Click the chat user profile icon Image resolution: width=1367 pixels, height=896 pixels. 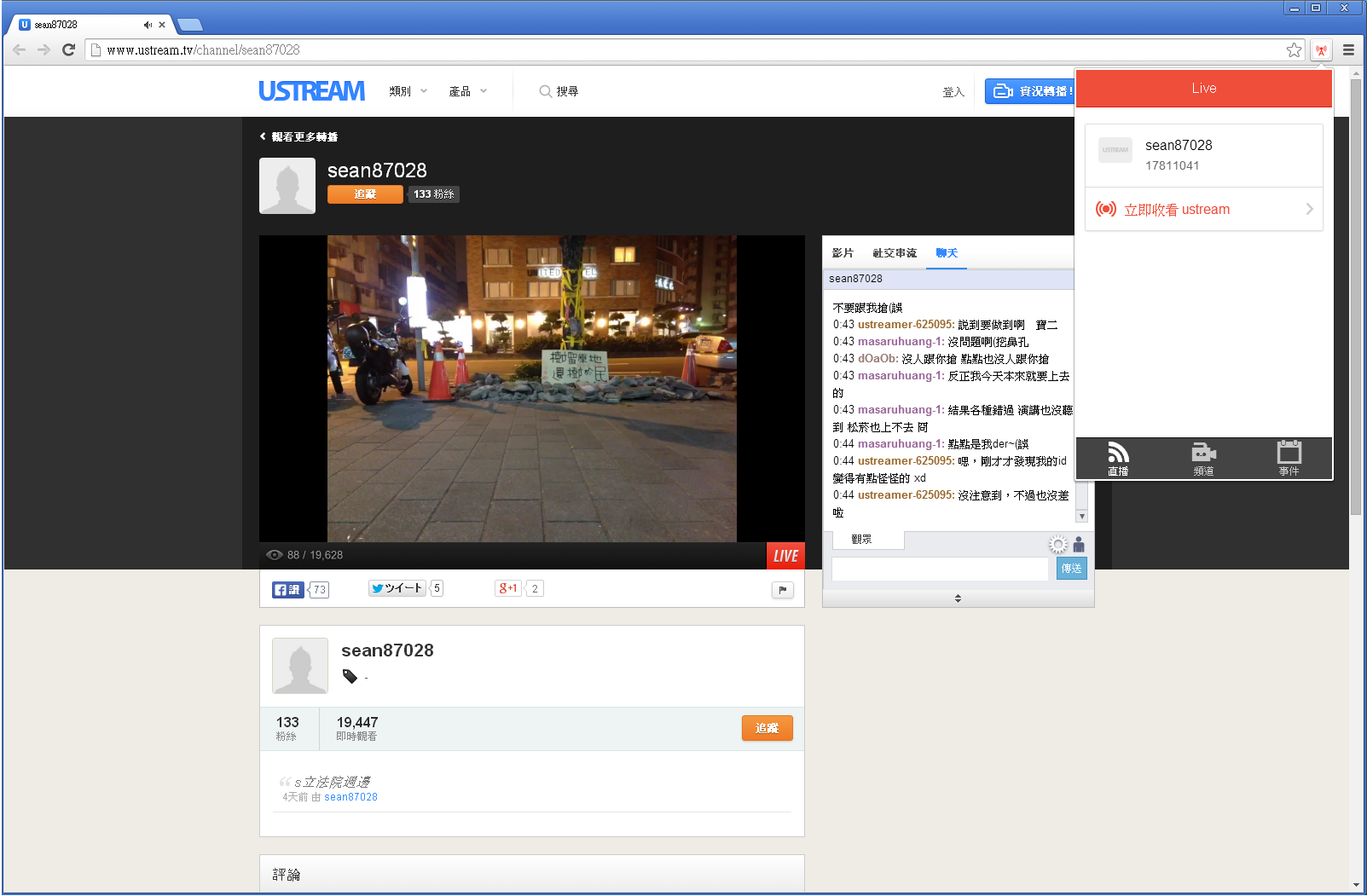(x=1079, y=545)
